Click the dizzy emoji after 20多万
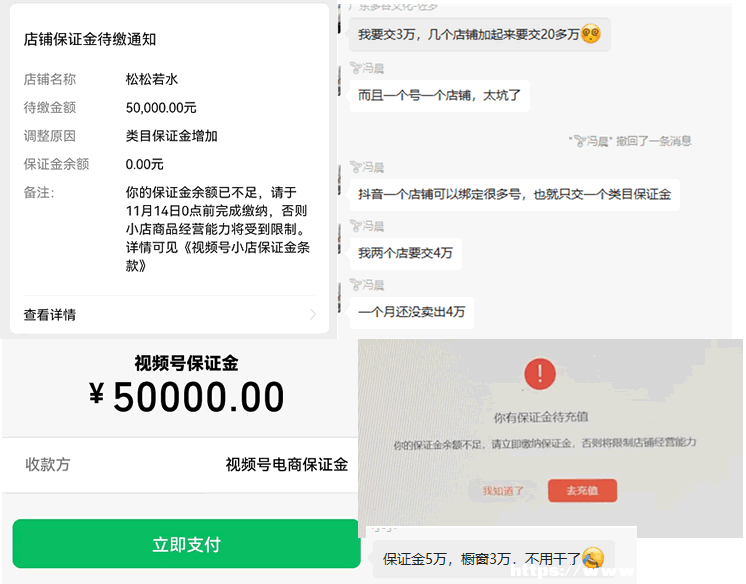 point(591,33)
